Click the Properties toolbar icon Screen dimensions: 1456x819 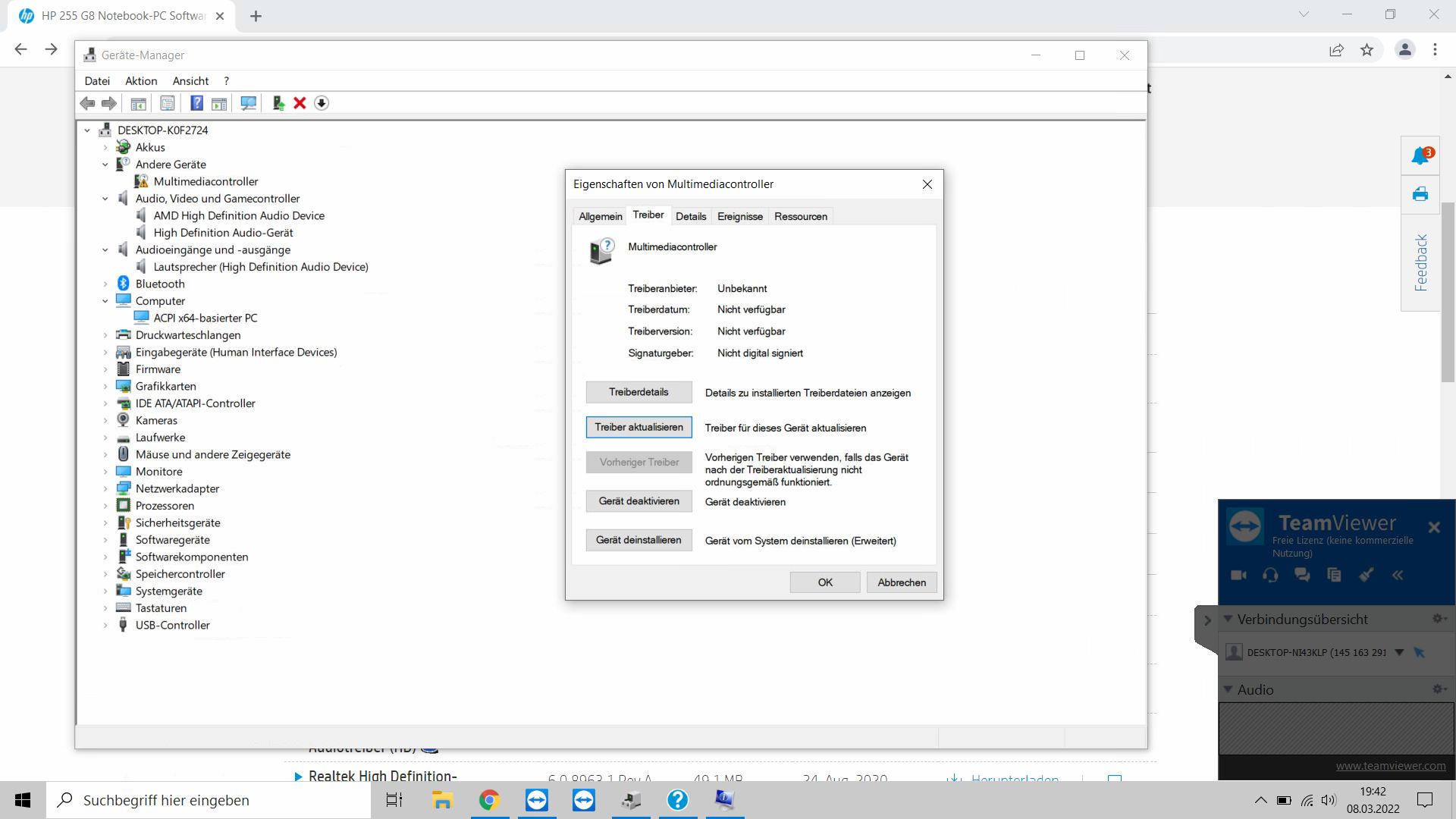pyautogui.click(x=168, y=103)
